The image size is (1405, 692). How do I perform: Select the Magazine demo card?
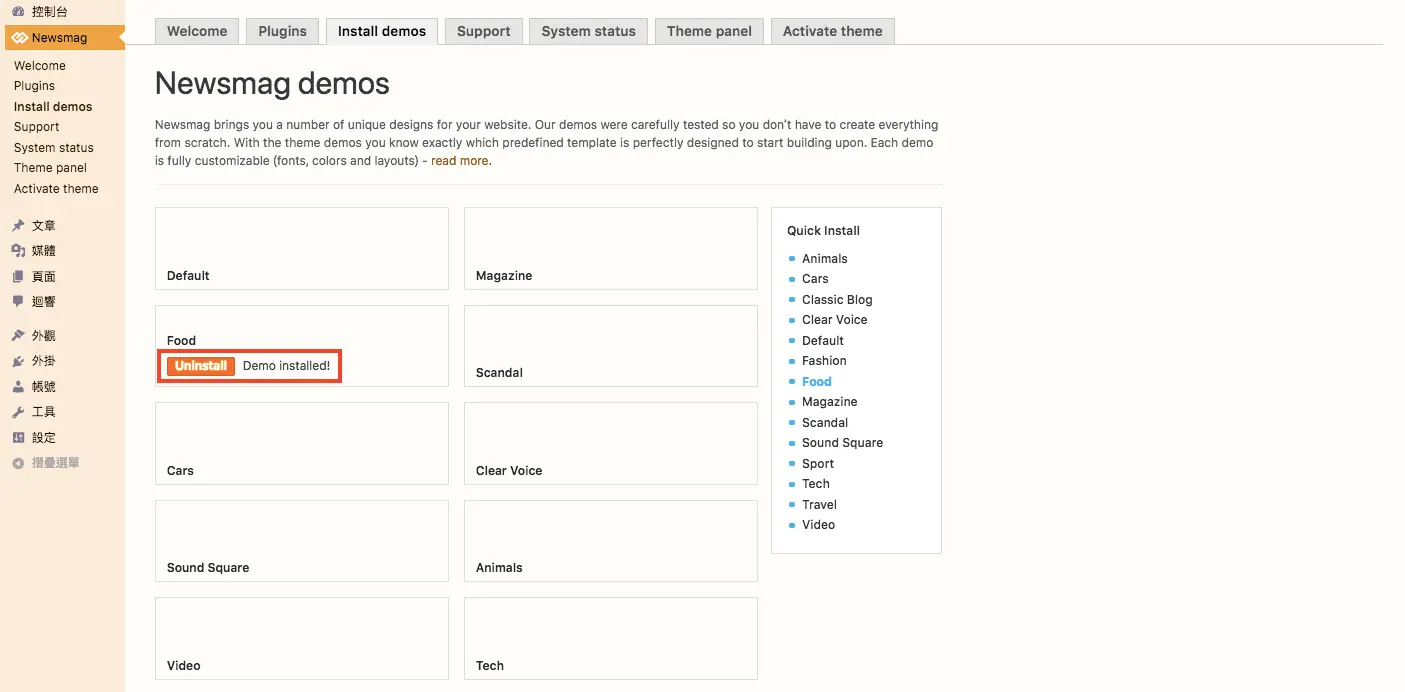click(x=611, y=249)
